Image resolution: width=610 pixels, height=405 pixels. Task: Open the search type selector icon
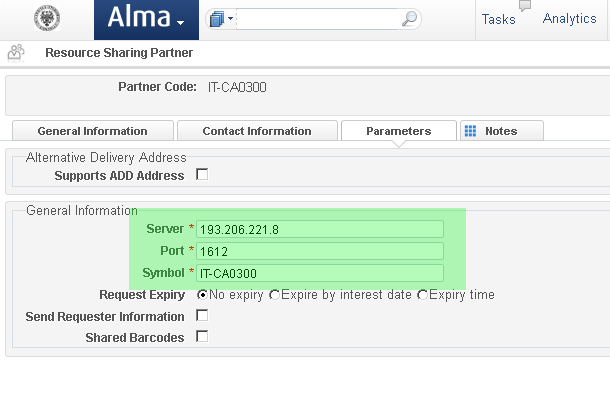coord(221,19)
